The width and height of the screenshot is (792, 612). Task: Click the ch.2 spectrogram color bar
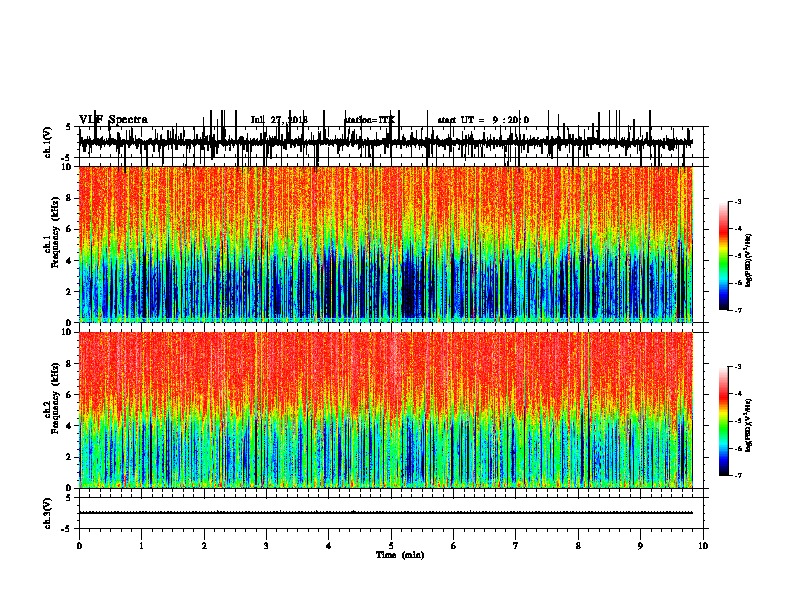[x=724, y=421]
